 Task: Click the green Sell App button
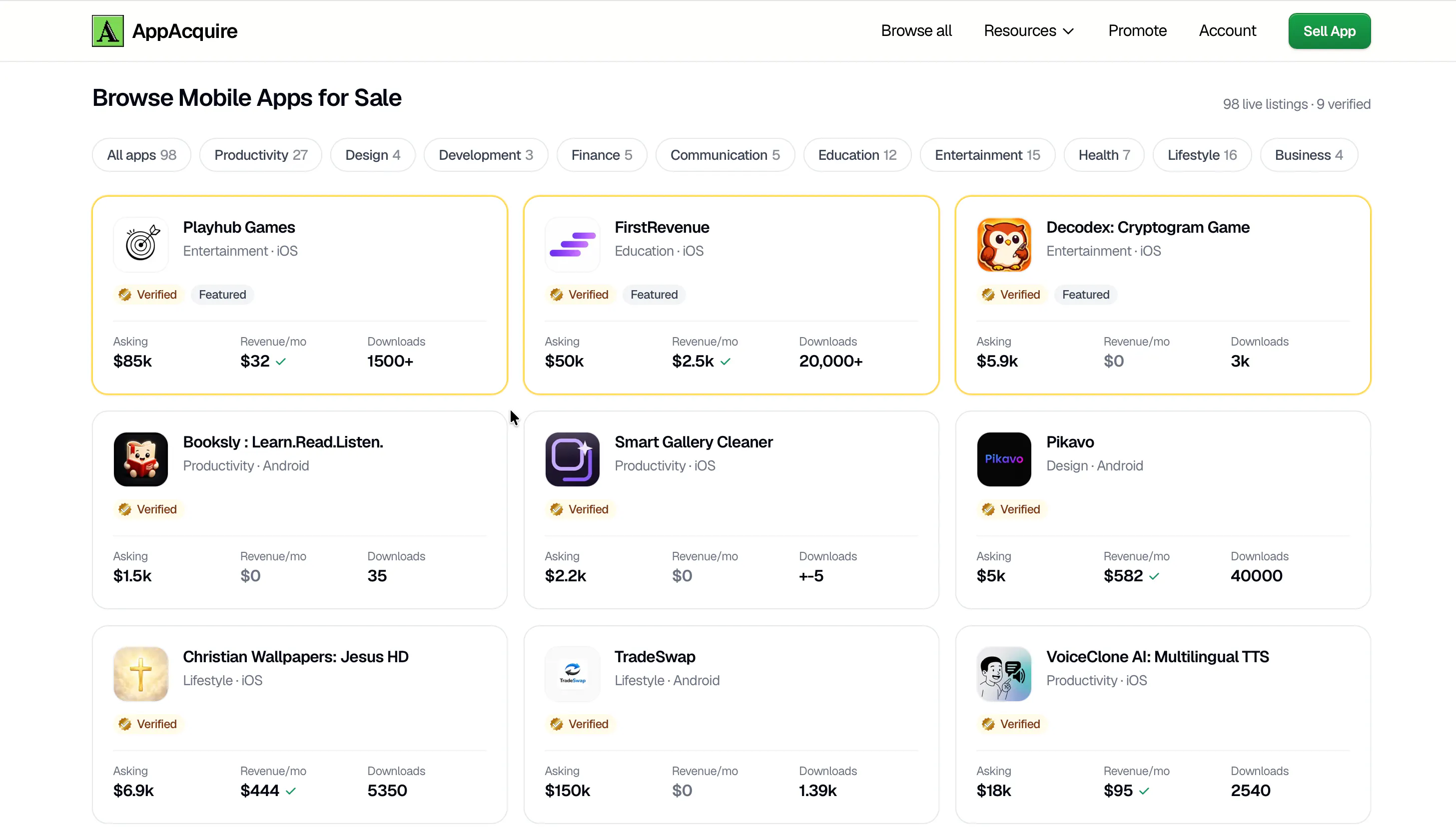[1330, 31]
